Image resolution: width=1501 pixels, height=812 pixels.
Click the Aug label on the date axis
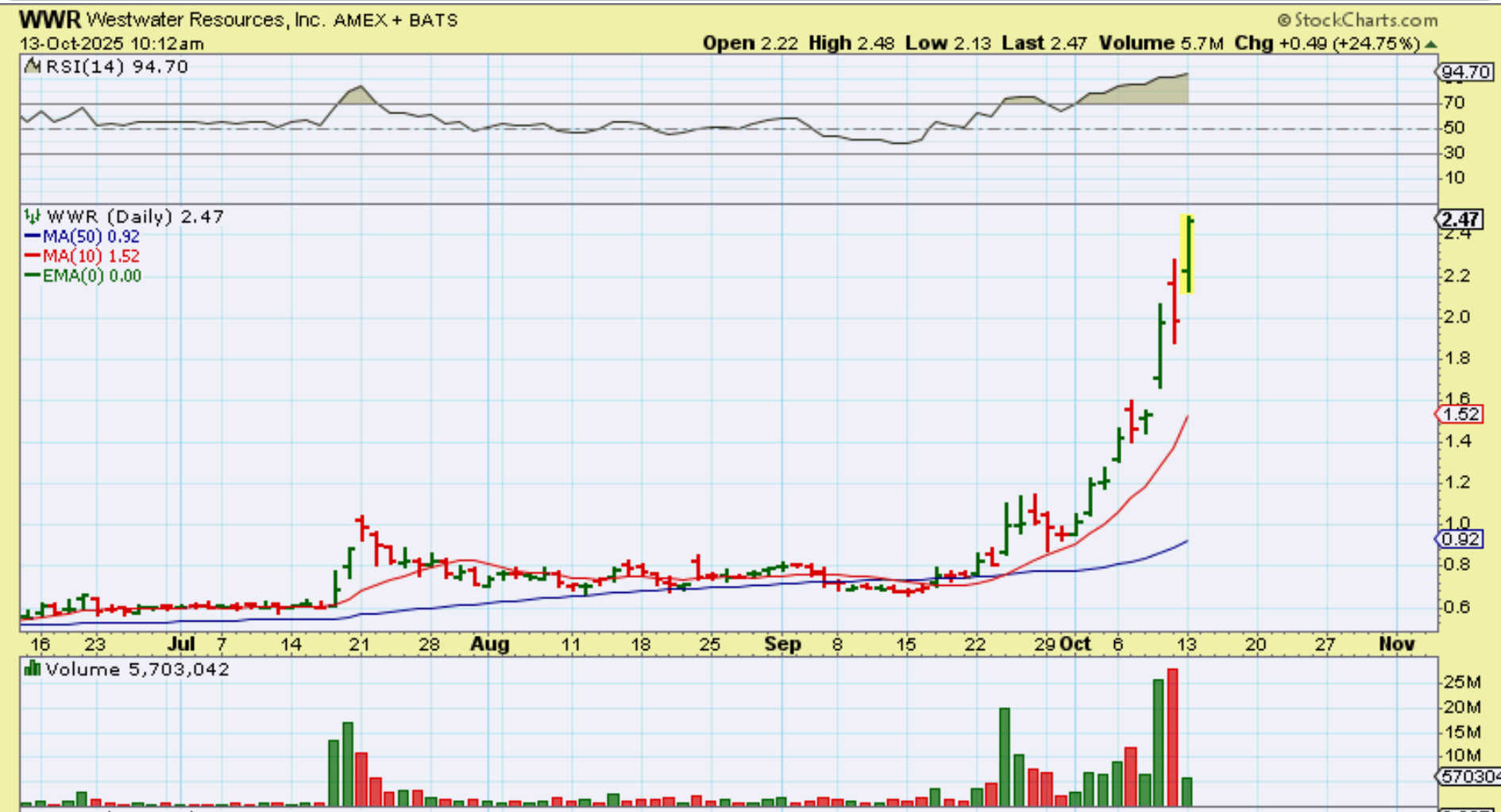(490, 644)
